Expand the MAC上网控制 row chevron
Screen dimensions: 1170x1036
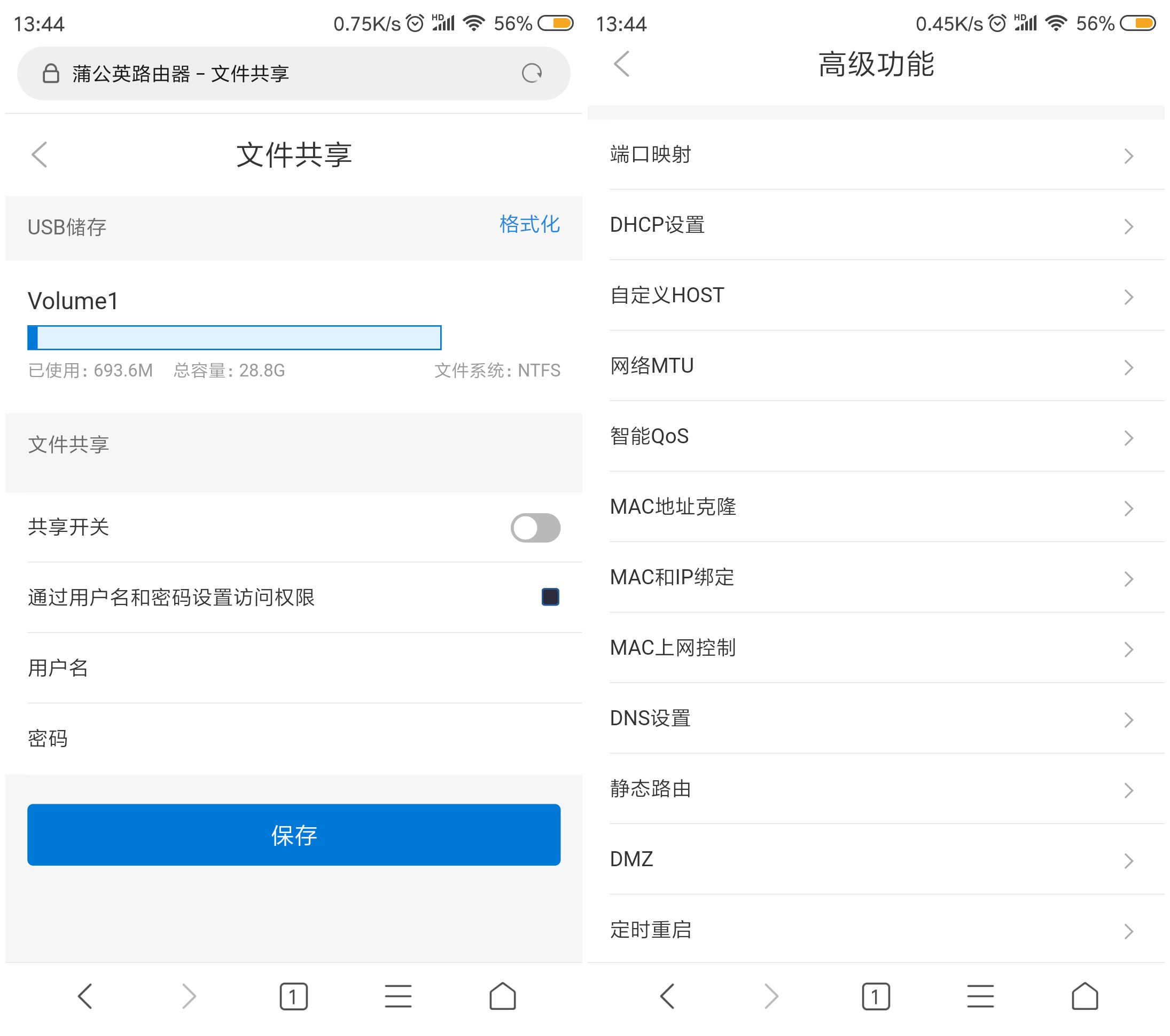click(1128, 649)
